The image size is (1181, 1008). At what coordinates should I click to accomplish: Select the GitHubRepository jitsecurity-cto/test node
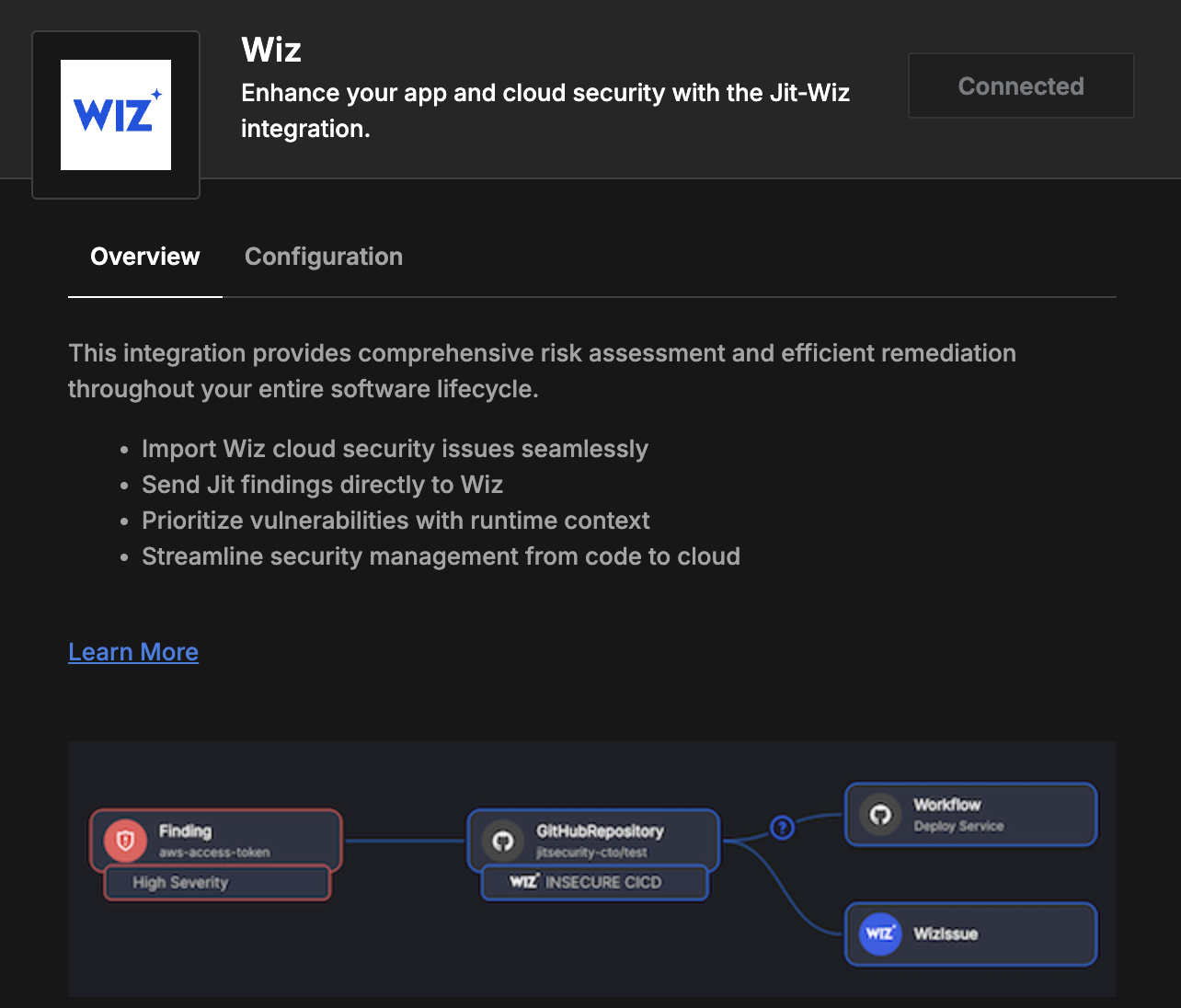[594, 840]
